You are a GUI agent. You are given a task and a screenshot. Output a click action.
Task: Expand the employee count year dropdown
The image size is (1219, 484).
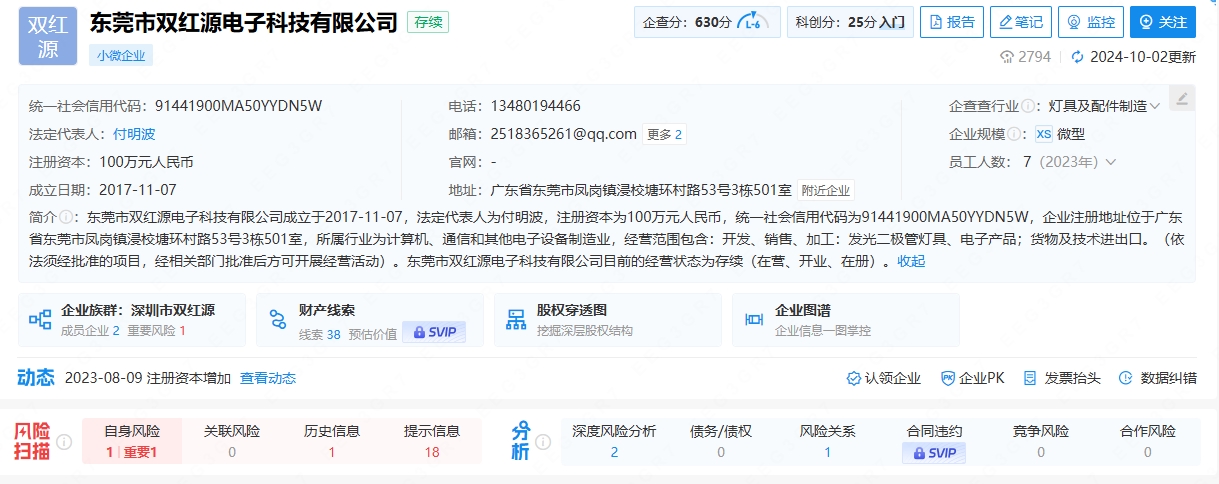[1110, 162]
